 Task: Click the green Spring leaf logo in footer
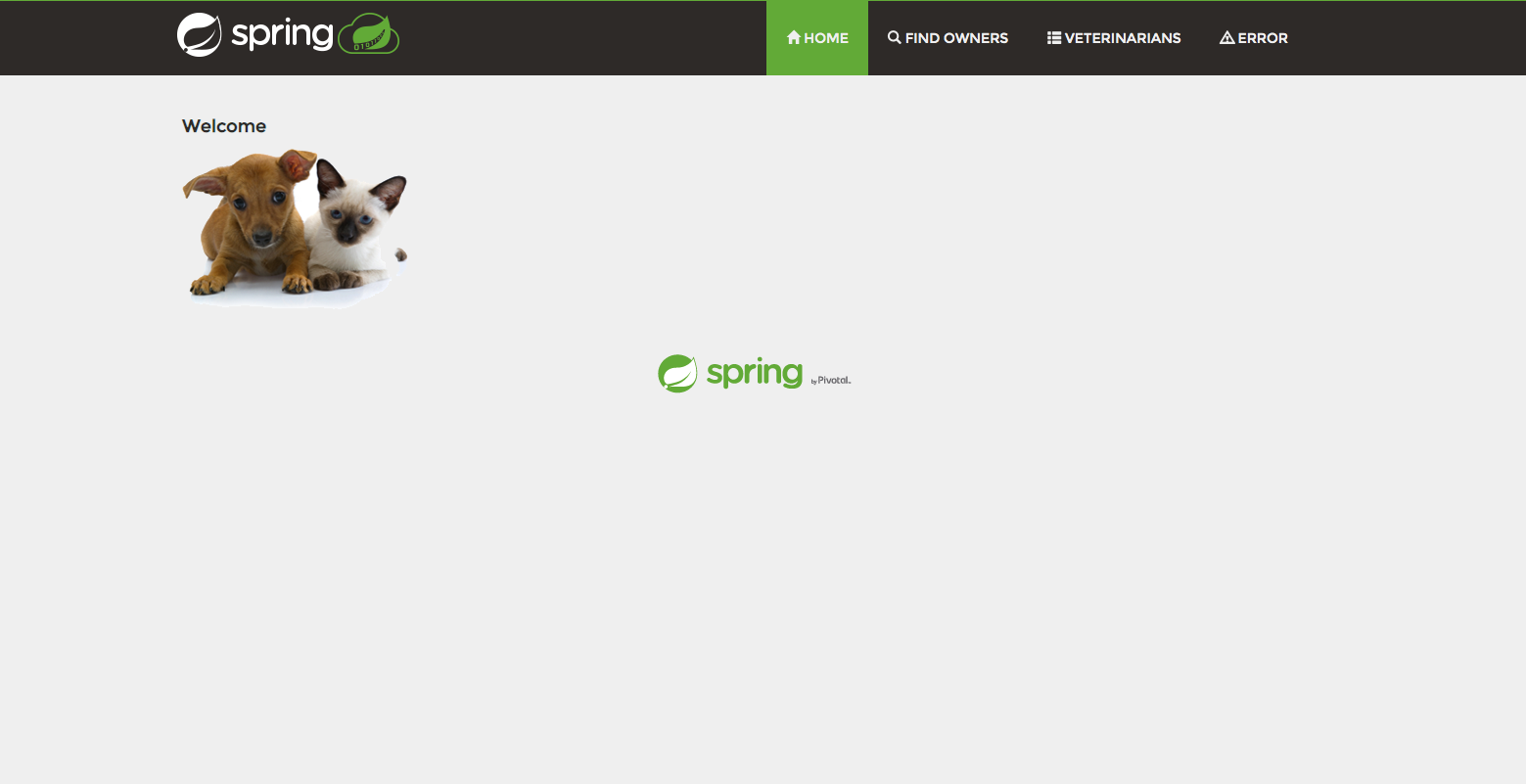(x=677, y=374)
